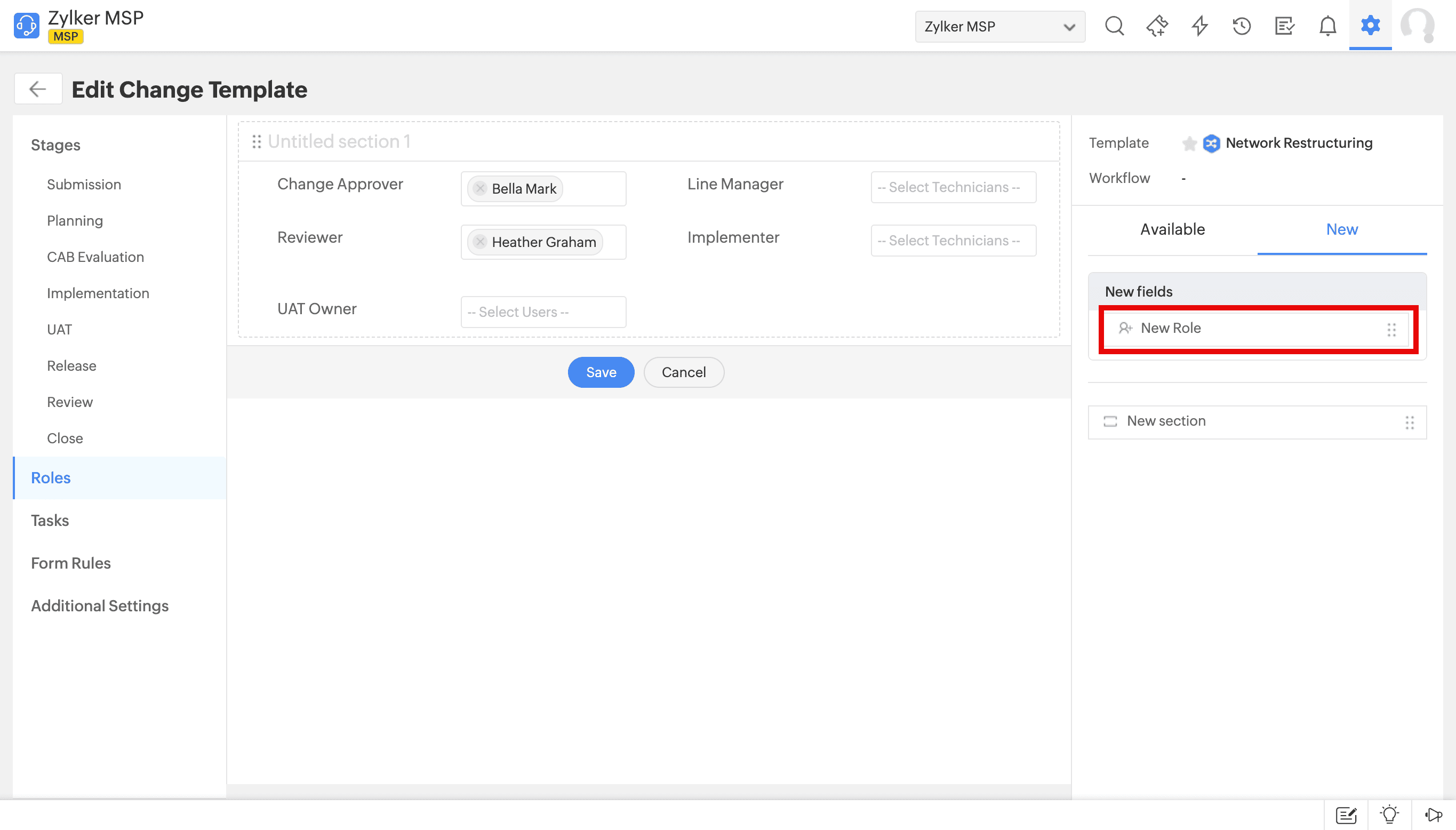Remove Heather Graham from Reviewer

[x=480, y=242]
